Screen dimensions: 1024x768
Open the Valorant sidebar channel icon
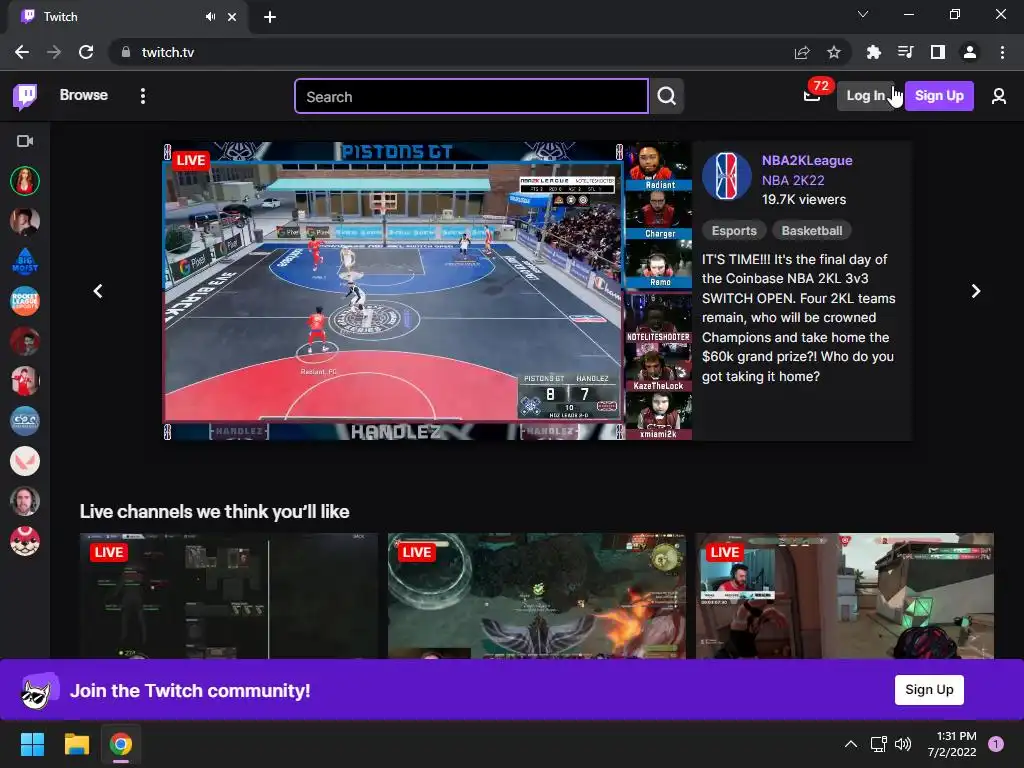(25, 461)
